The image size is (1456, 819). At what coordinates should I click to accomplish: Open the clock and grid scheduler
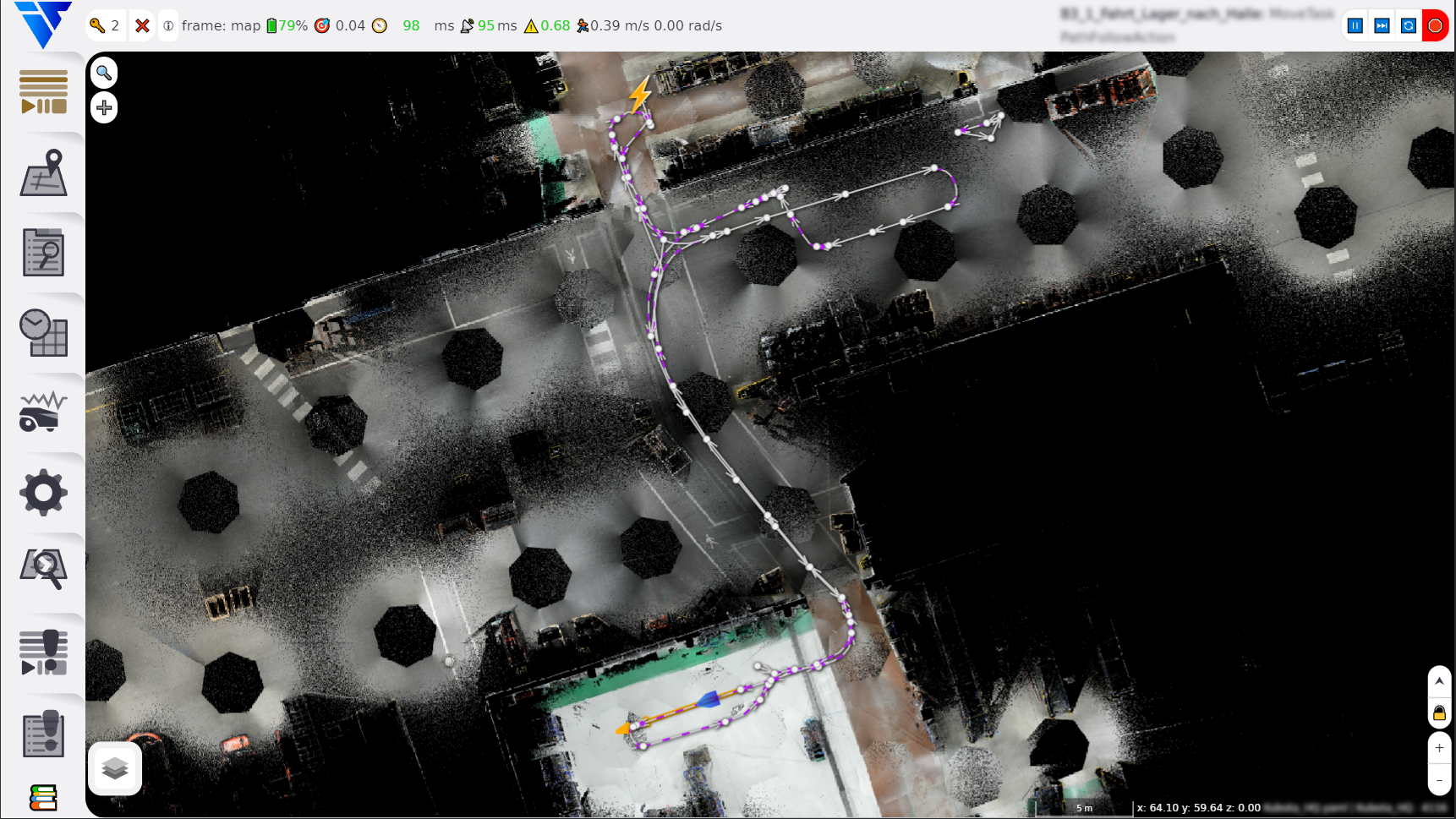coord(43,332)
